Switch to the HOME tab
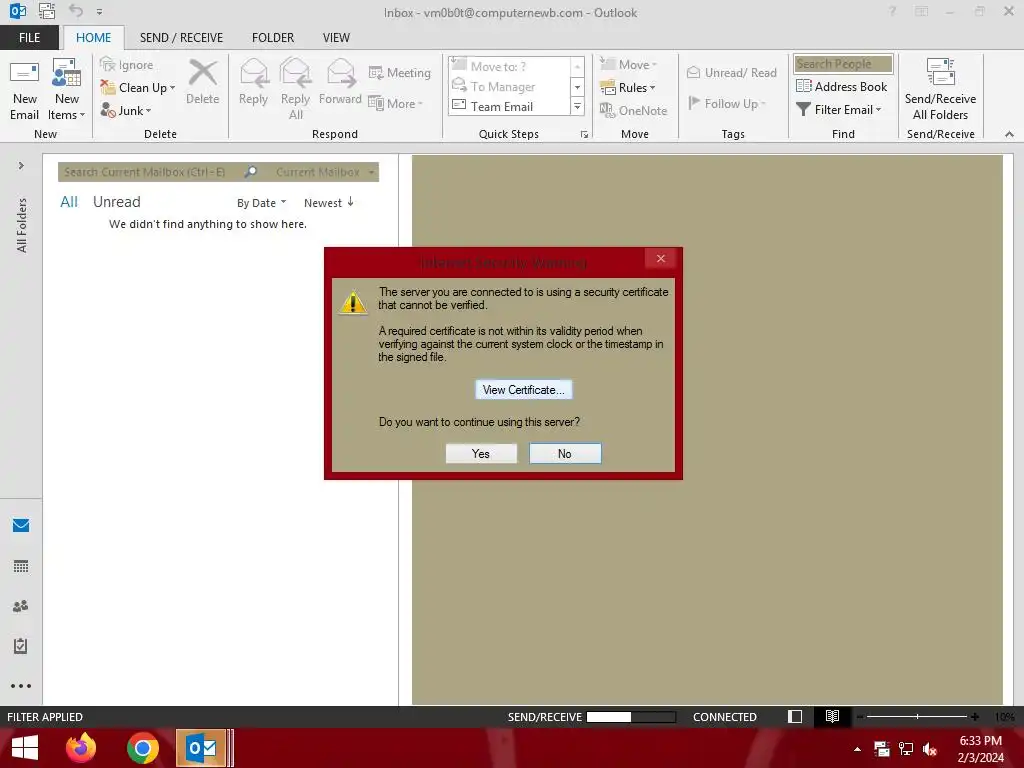This screenshot has height=768, width=1024. tap(93, 38)
